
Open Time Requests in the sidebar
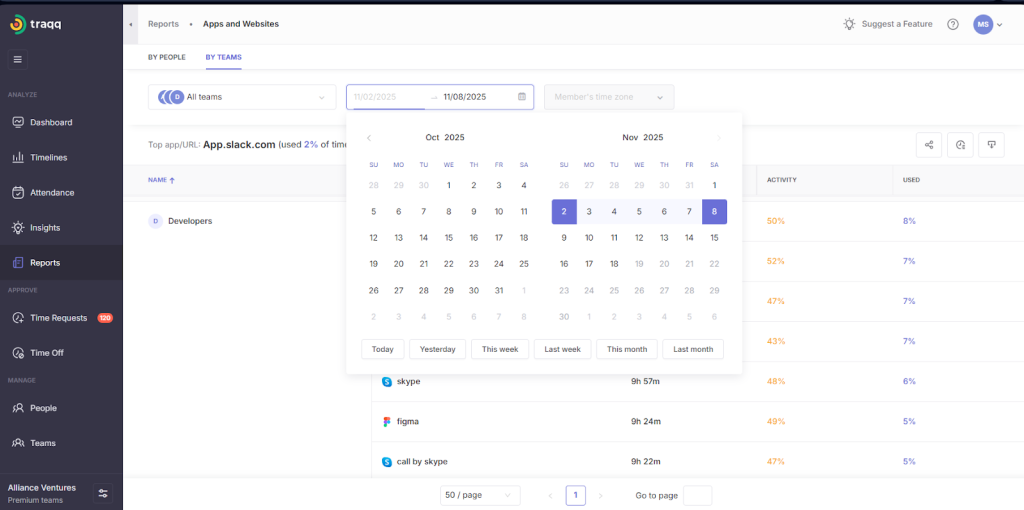(x=58, y=318)
